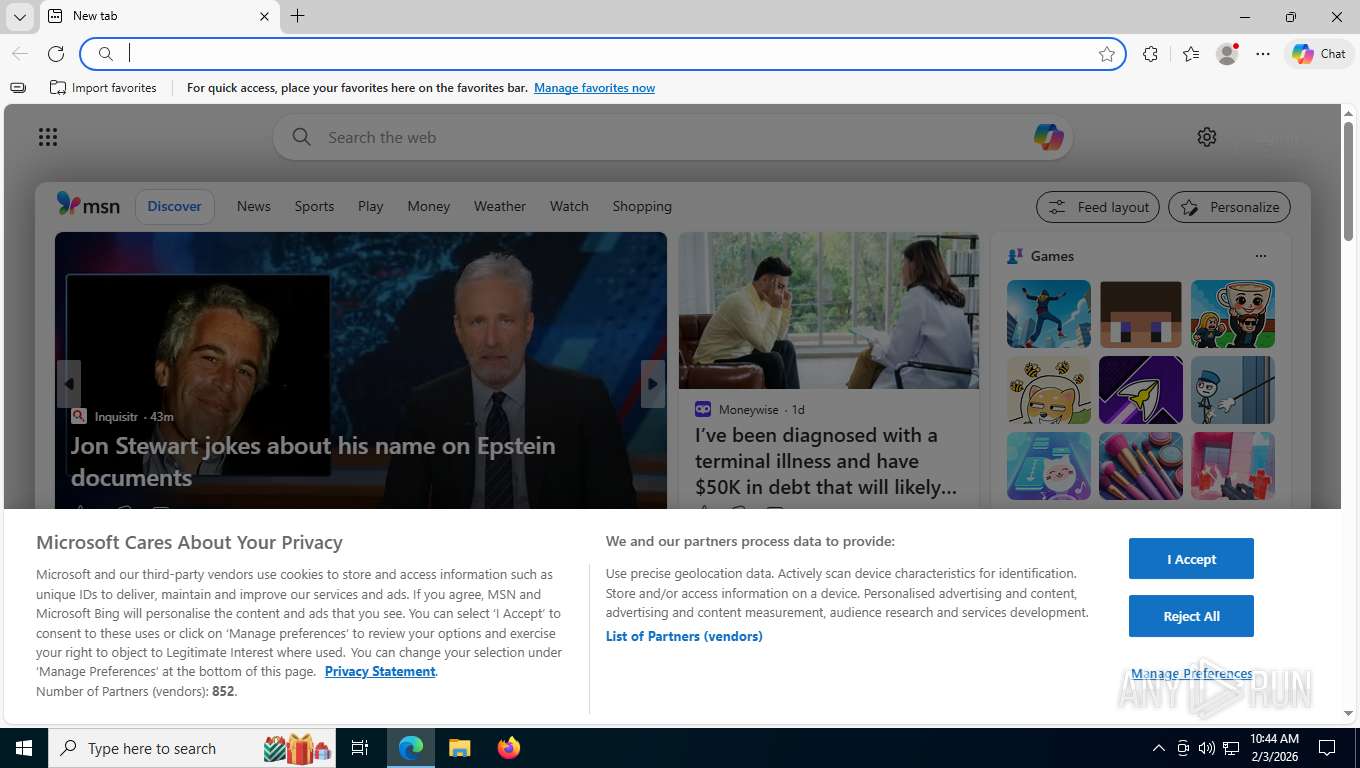Image resolution: width=1360 pixels, height=768 pixels.
Task: Switch to the Sports tab
Action: 314,206
